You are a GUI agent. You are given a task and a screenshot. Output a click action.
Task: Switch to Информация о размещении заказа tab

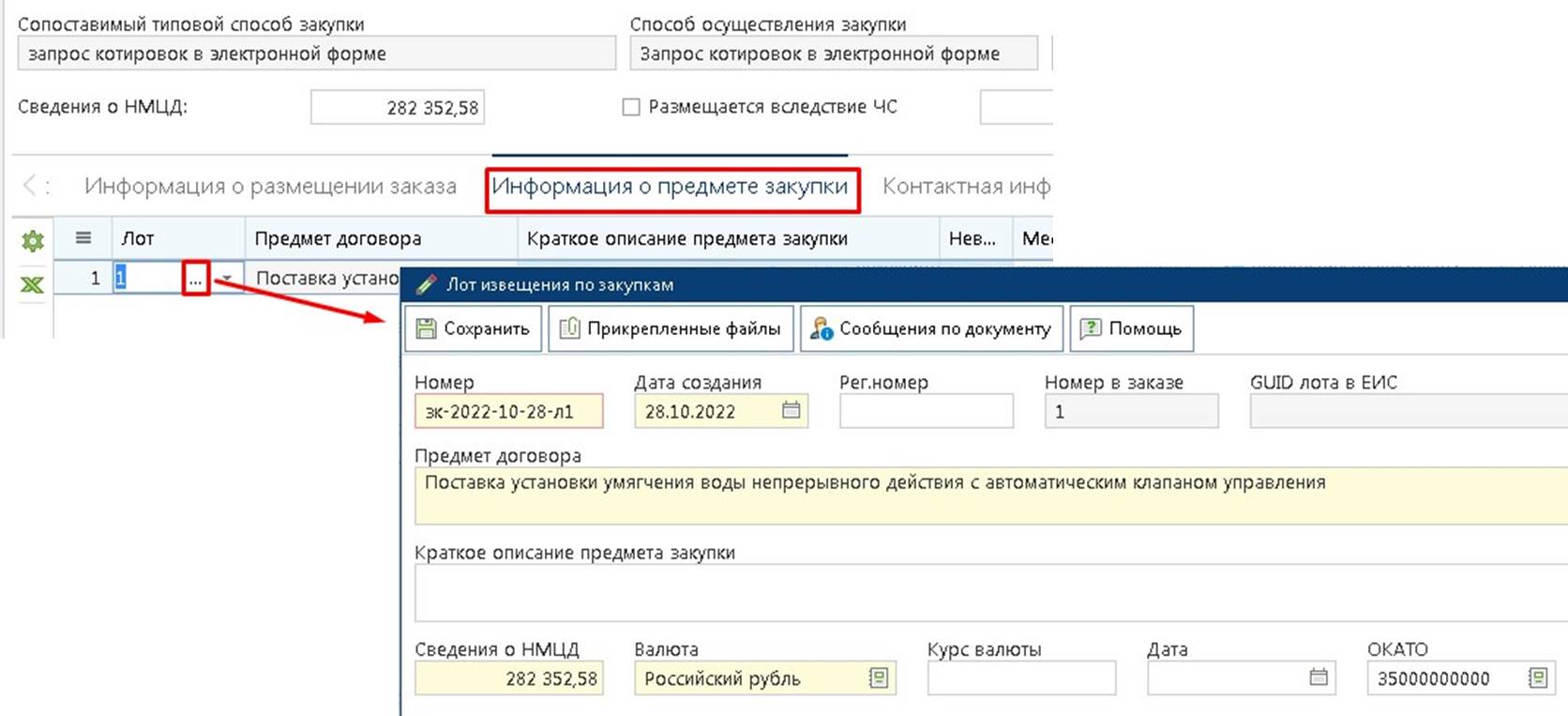tap(270, 186)
